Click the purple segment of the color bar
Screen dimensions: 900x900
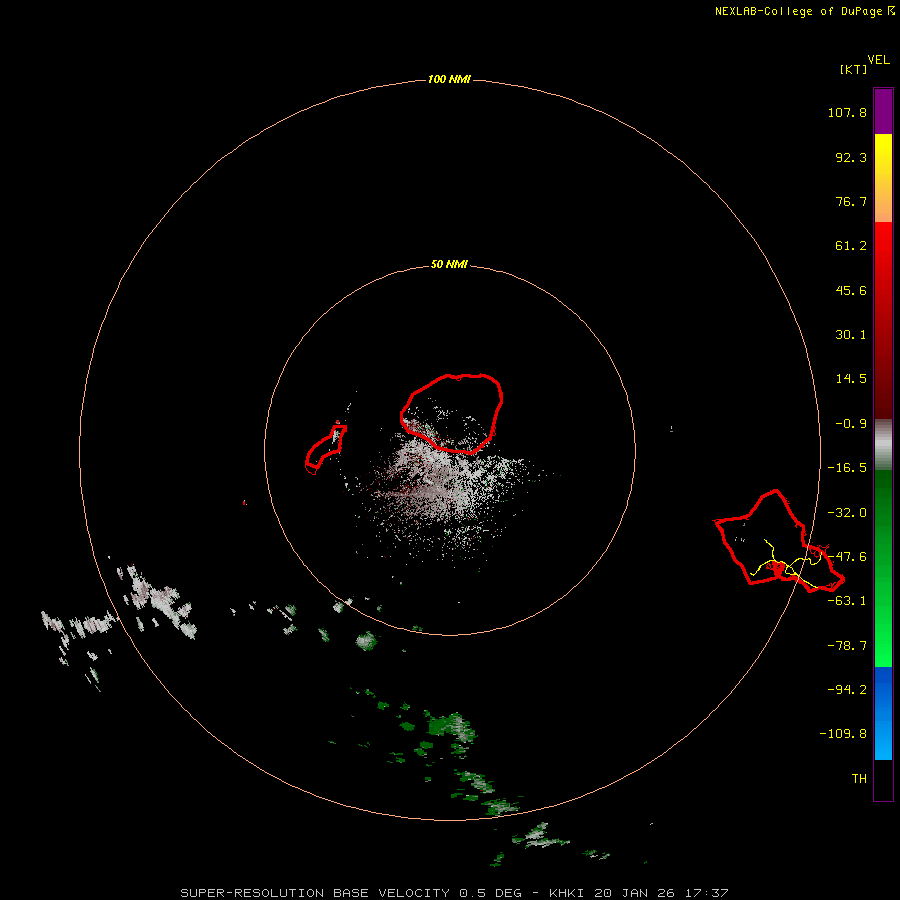click(883, 111)
